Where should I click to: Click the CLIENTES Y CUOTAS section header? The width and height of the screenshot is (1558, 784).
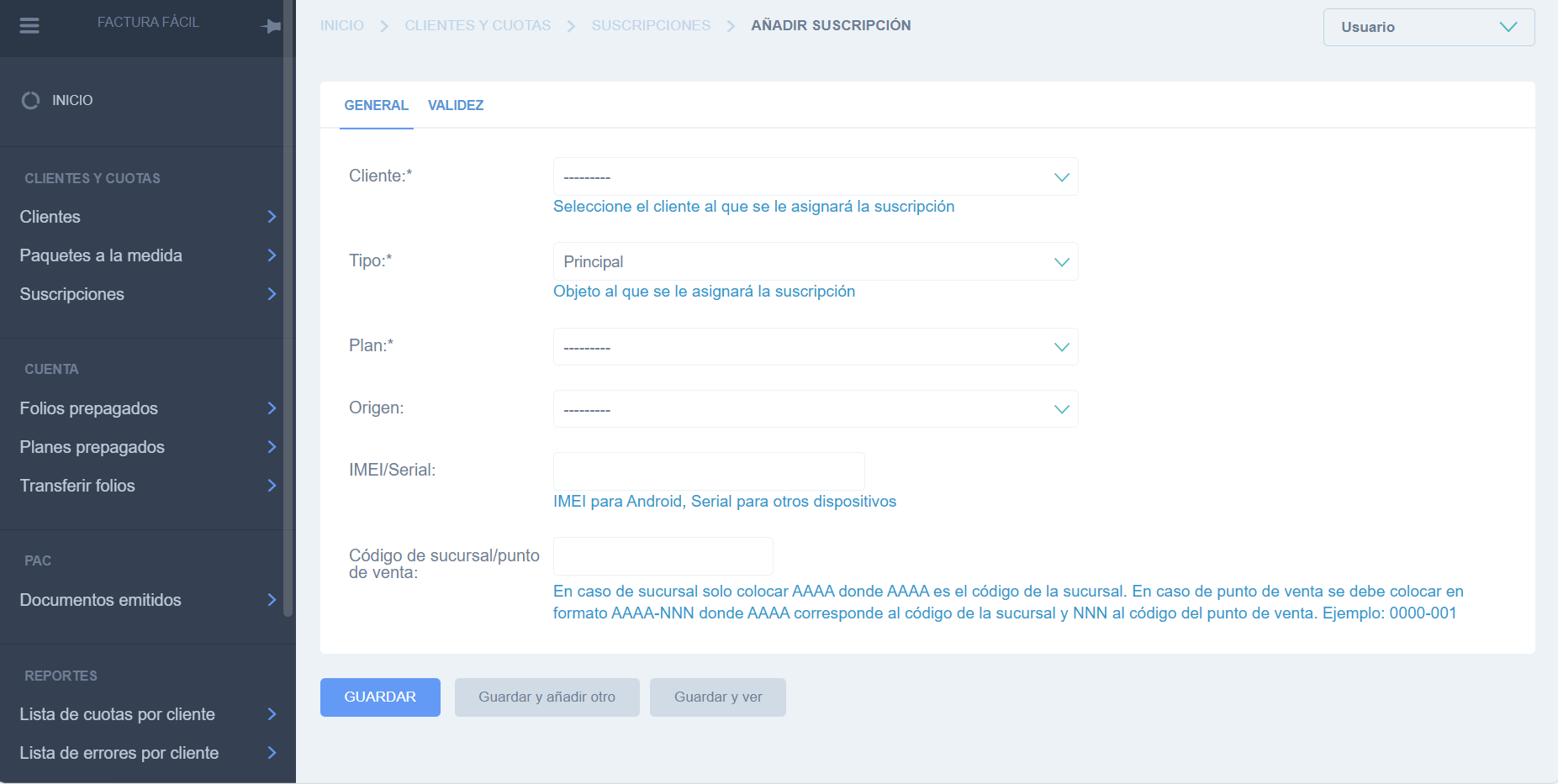point(92,179)
